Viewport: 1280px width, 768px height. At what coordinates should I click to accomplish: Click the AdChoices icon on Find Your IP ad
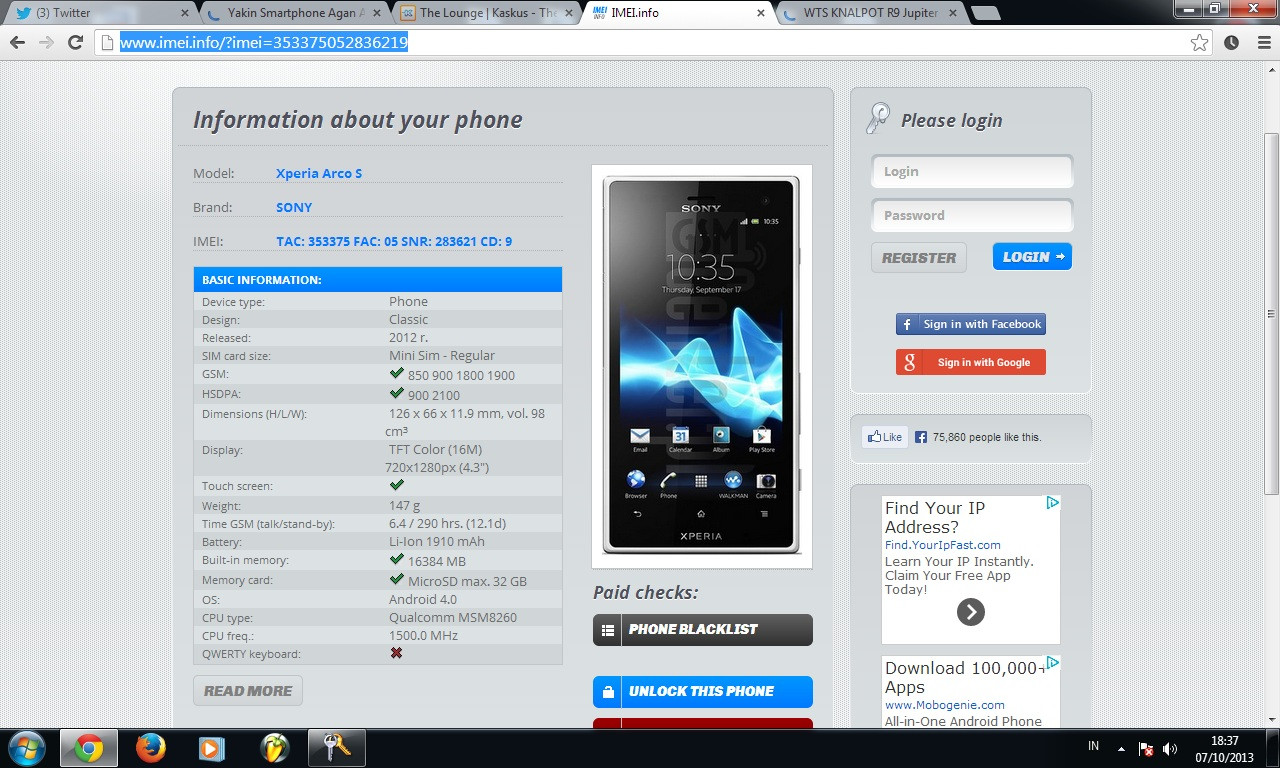[x=1053, y=503]
